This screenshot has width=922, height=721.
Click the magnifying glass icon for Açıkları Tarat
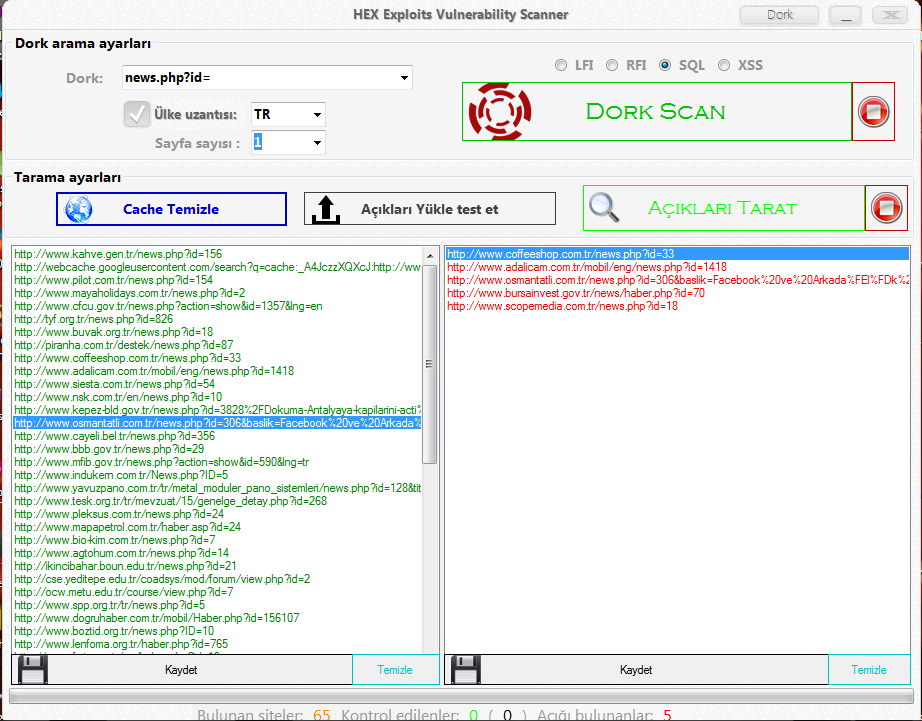pyautogui.click(x=604, y=208)
